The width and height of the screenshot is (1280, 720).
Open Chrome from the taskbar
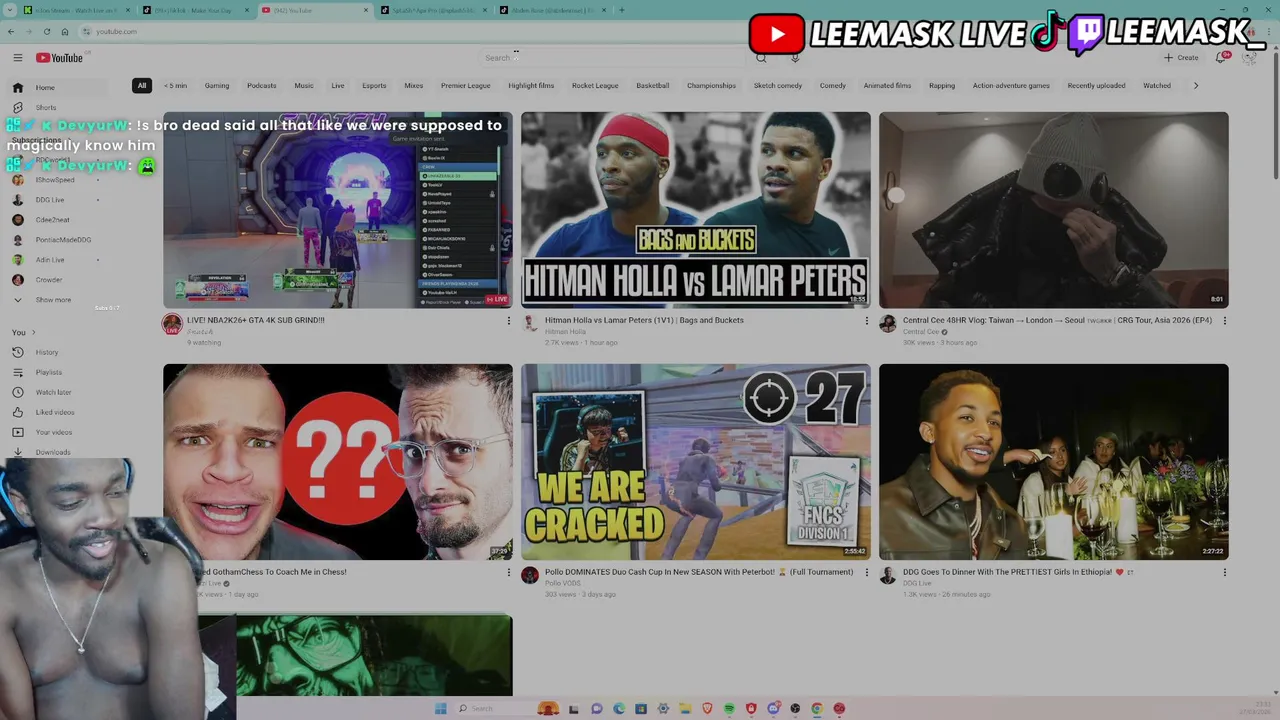coord(817,708)
